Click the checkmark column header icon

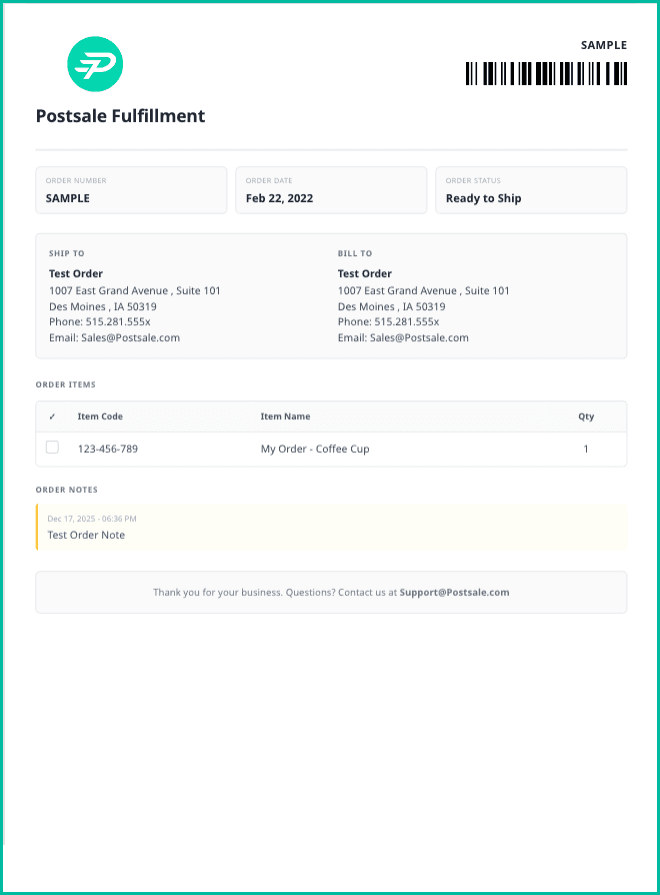pyautogui.click(x=52, y=417)
